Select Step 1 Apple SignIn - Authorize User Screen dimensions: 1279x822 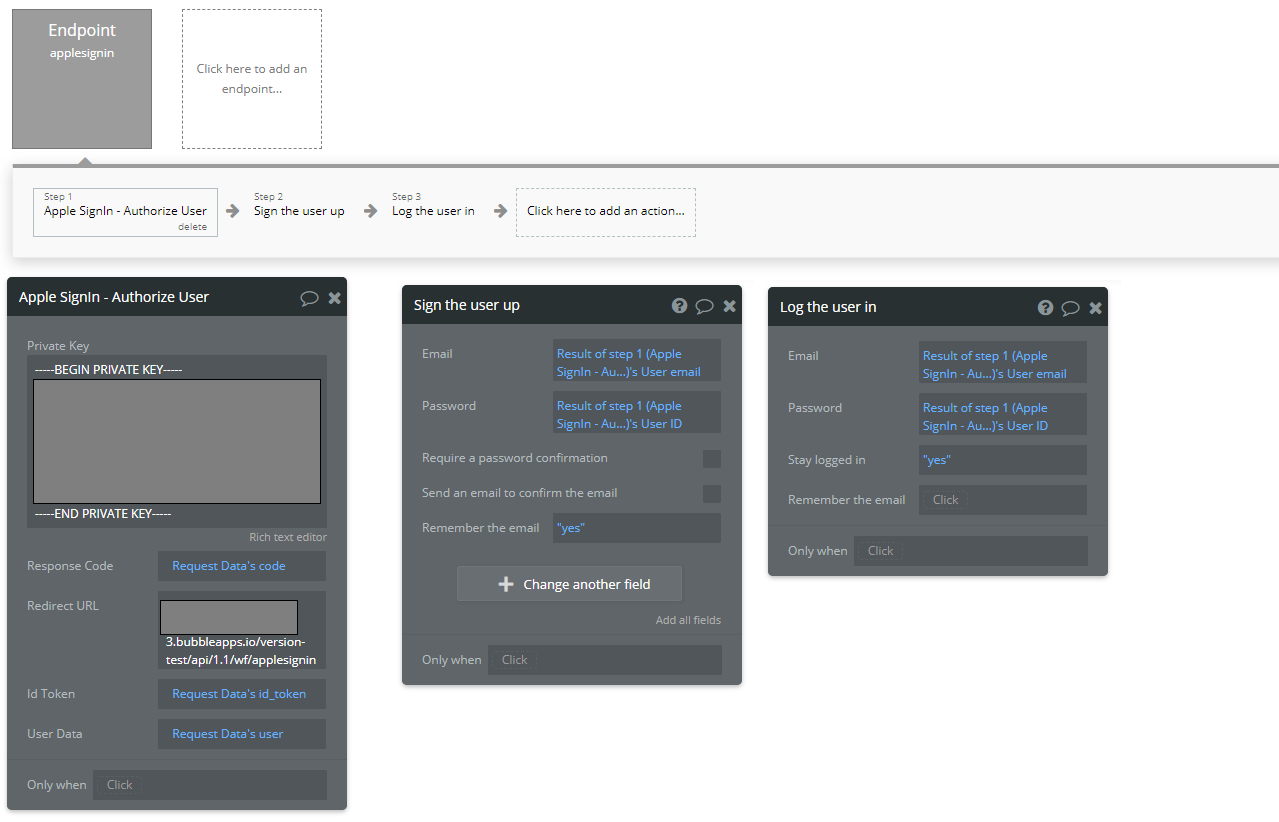tap(125, 212)
